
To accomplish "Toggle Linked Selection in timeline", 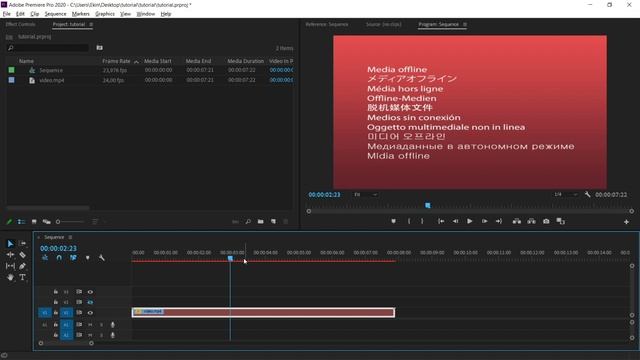I will click(73, 258).
